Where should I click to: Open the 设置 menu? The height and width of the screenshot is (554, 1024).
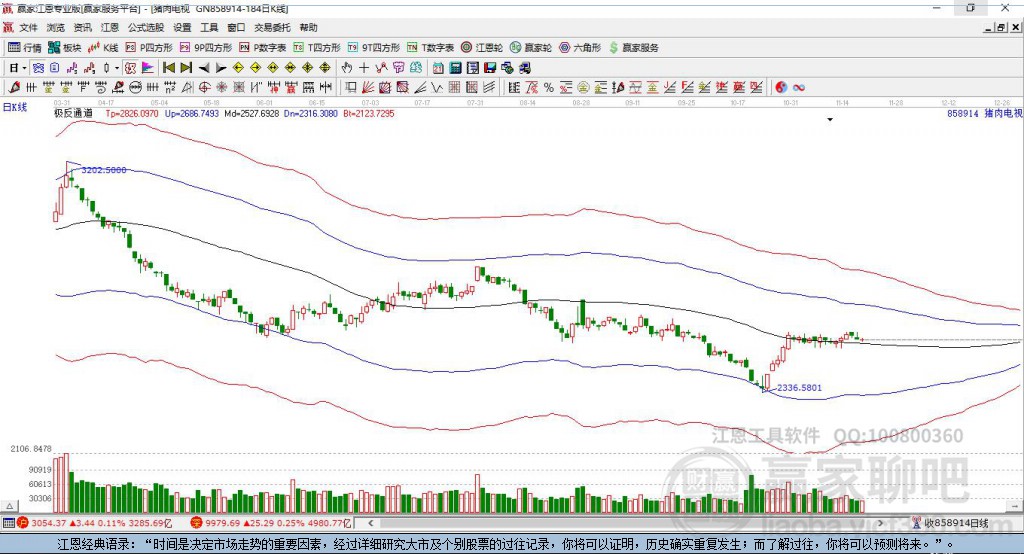(182, 27)
